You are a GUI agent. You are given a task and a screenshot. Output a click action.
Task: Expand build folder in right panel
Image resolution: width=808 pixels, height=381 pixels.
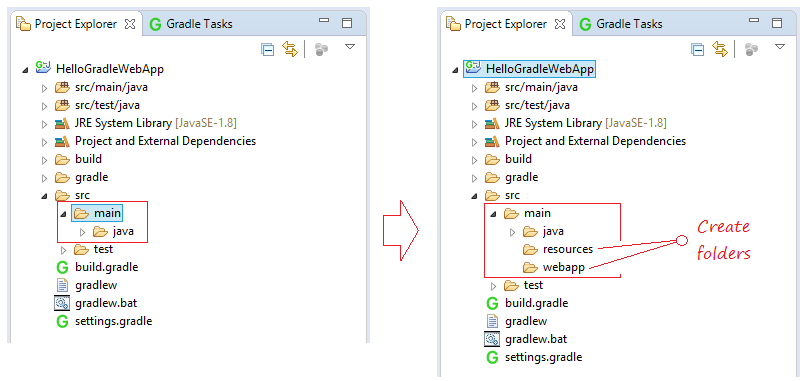[x=475, y=160]
